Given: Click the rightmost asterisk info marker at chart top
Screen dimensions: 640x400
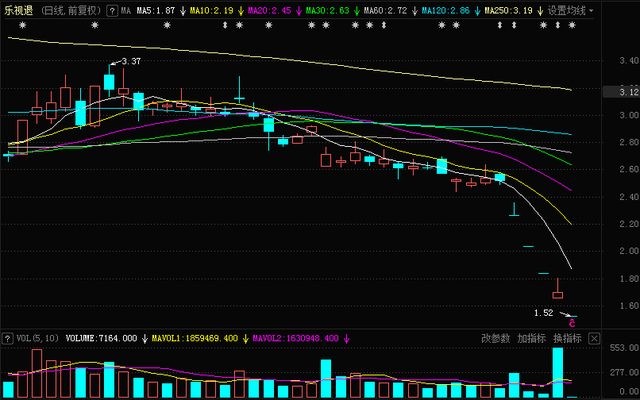Looking at the screenshot, I should coord(572,26).
